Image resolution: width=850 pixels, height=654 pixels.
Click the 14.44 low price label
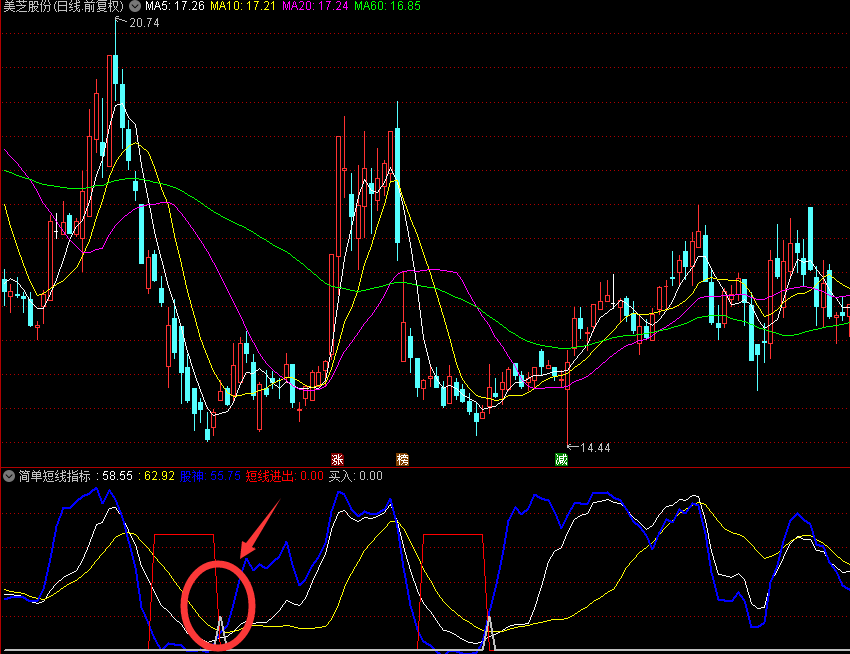595,447
